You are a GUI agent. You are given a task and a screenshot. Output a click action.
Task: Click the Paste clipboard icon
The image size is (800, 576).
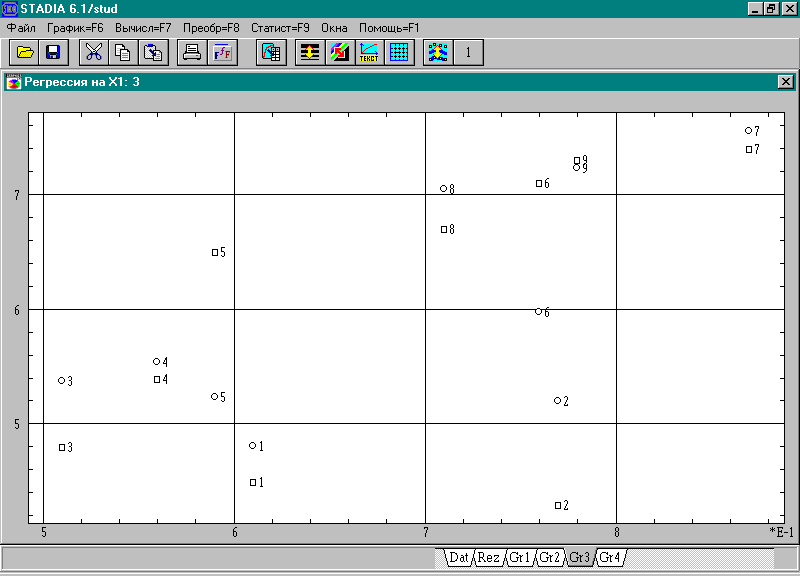coord(153,53)
